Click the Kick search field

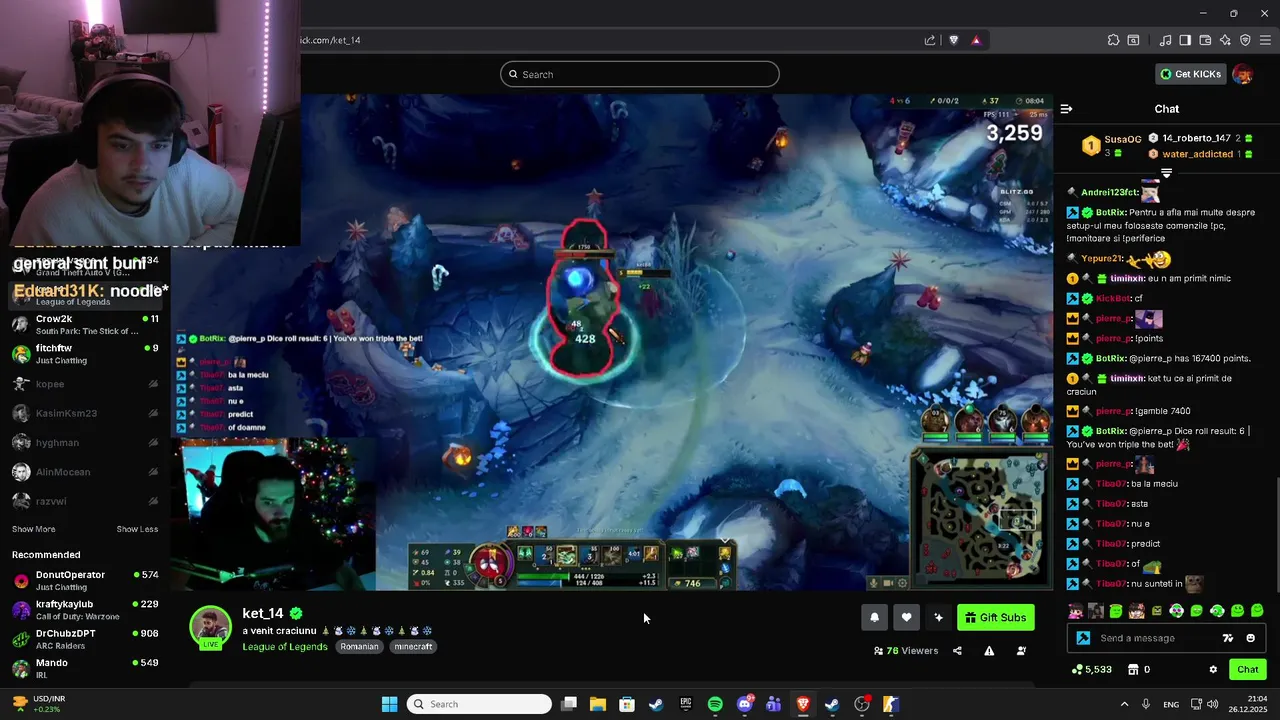click(640, 74)
